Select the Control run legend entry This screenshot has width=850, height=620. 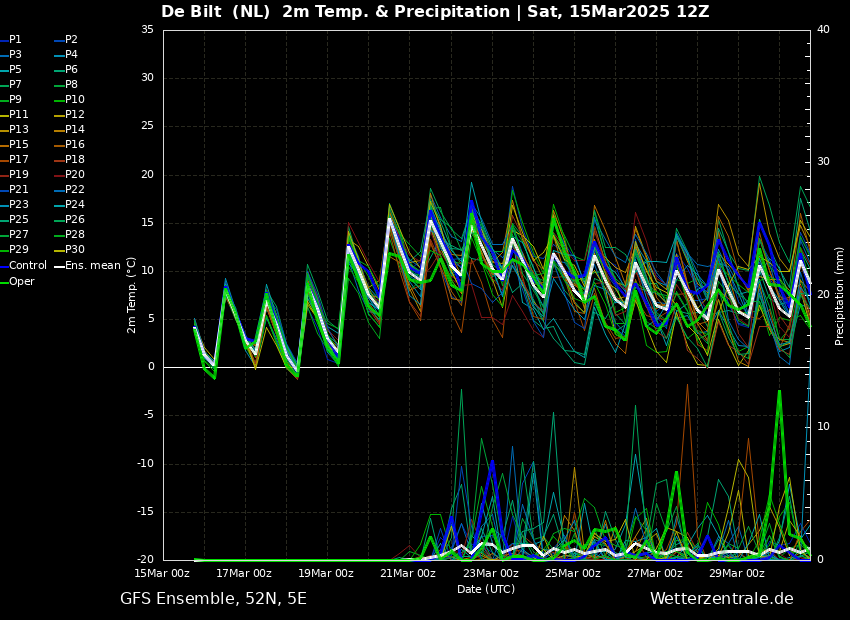27,266
